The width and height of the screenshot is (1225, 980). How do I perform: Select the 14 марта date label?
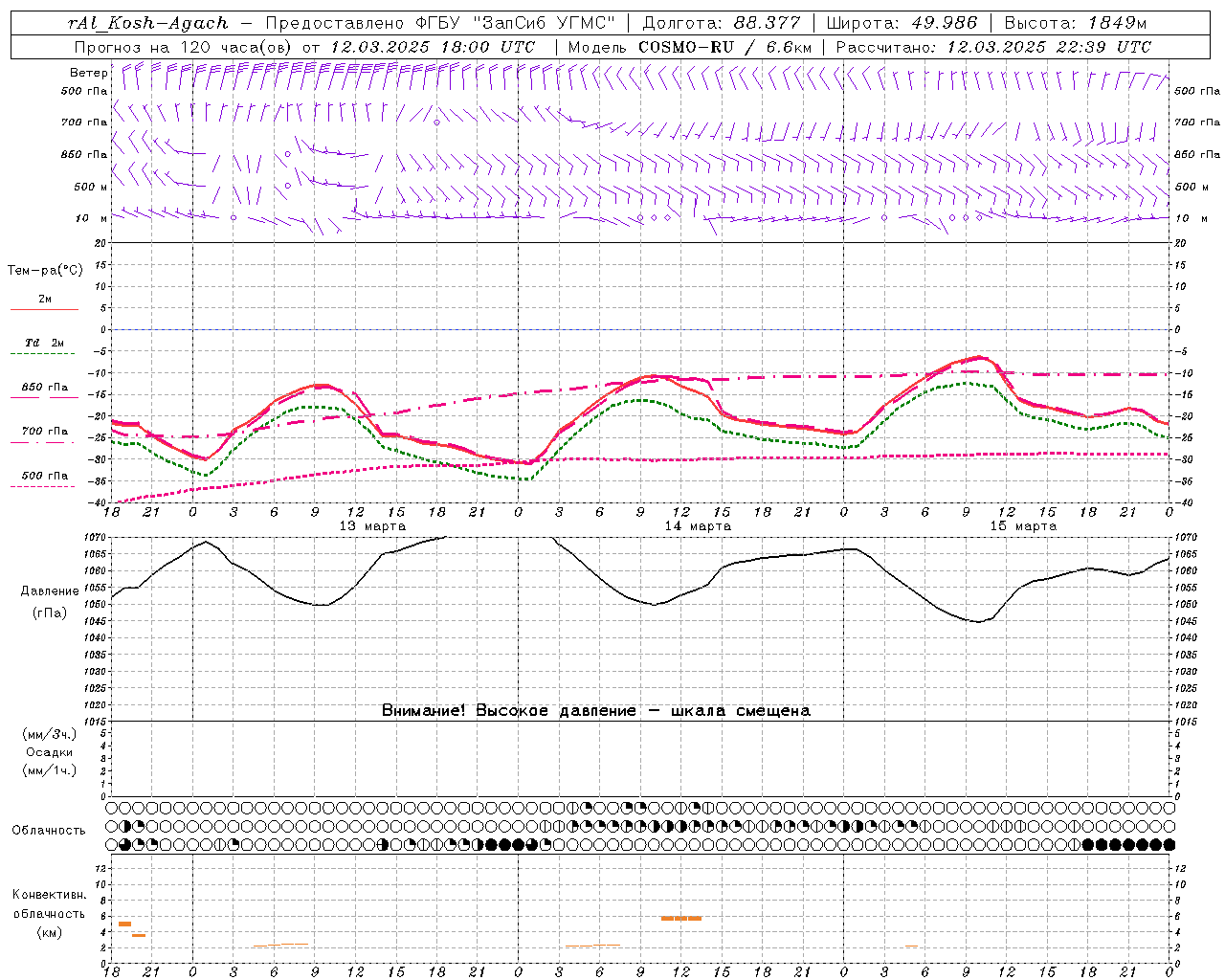(698, 526)
